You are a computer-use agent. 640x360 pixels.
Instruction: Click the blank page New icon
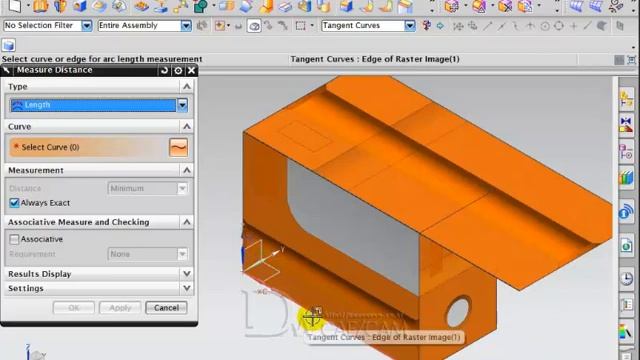point(15,6)
